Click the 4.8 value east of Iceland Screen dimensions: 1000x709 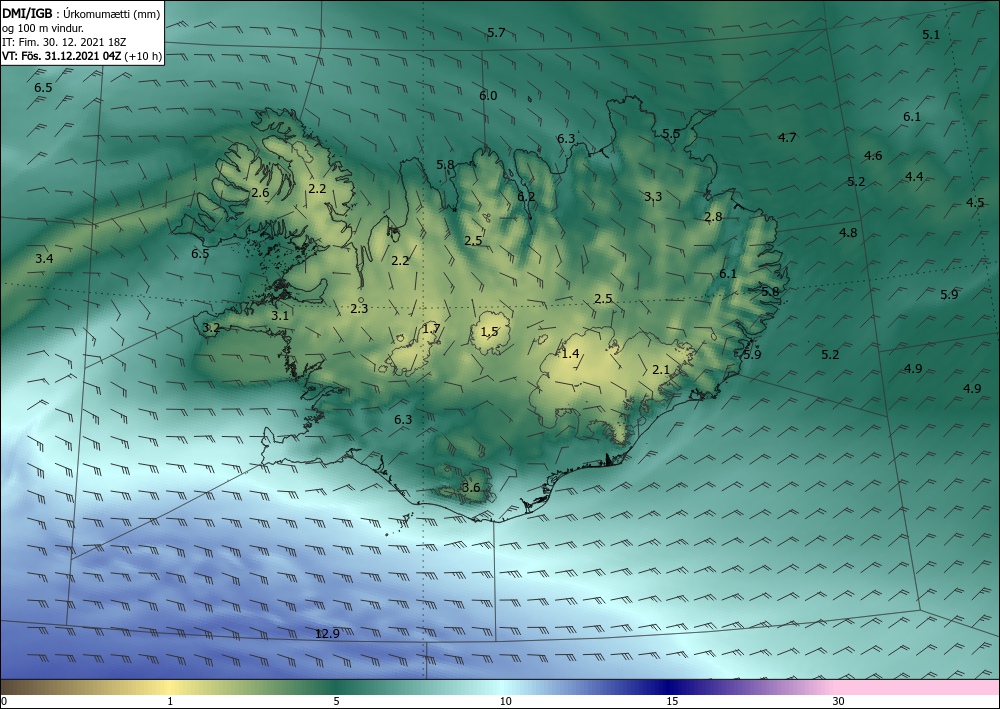848,233
